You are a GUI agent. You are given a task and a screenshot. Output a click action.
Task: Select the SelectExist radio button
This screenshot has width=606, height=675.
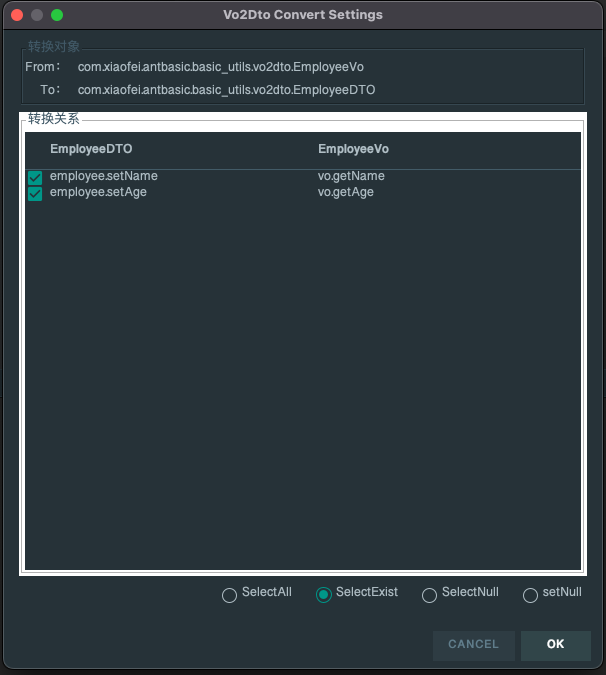pyautogui.click(x=324, y=595)
